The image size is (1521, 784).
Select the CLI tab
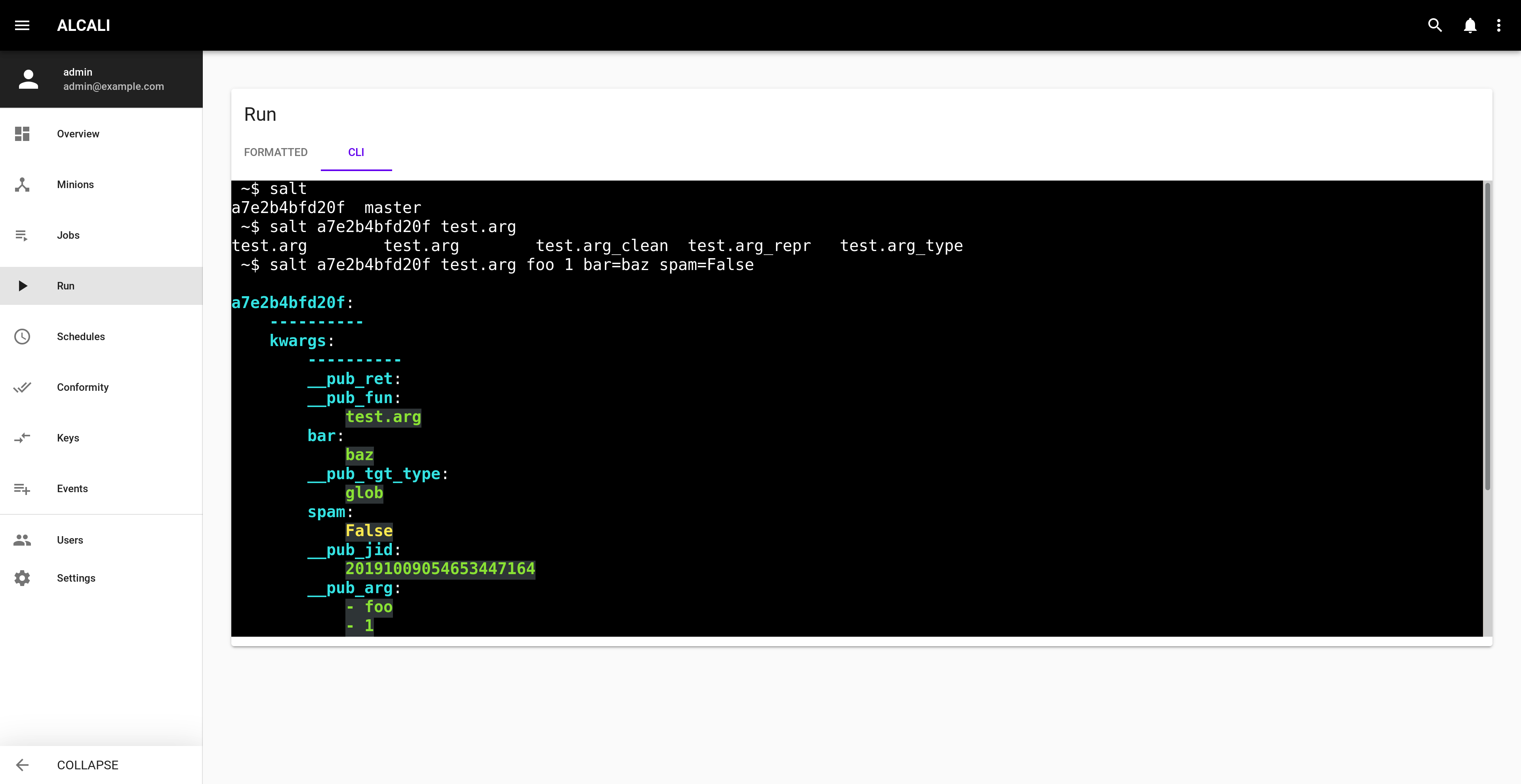click(x=356, y=152)
